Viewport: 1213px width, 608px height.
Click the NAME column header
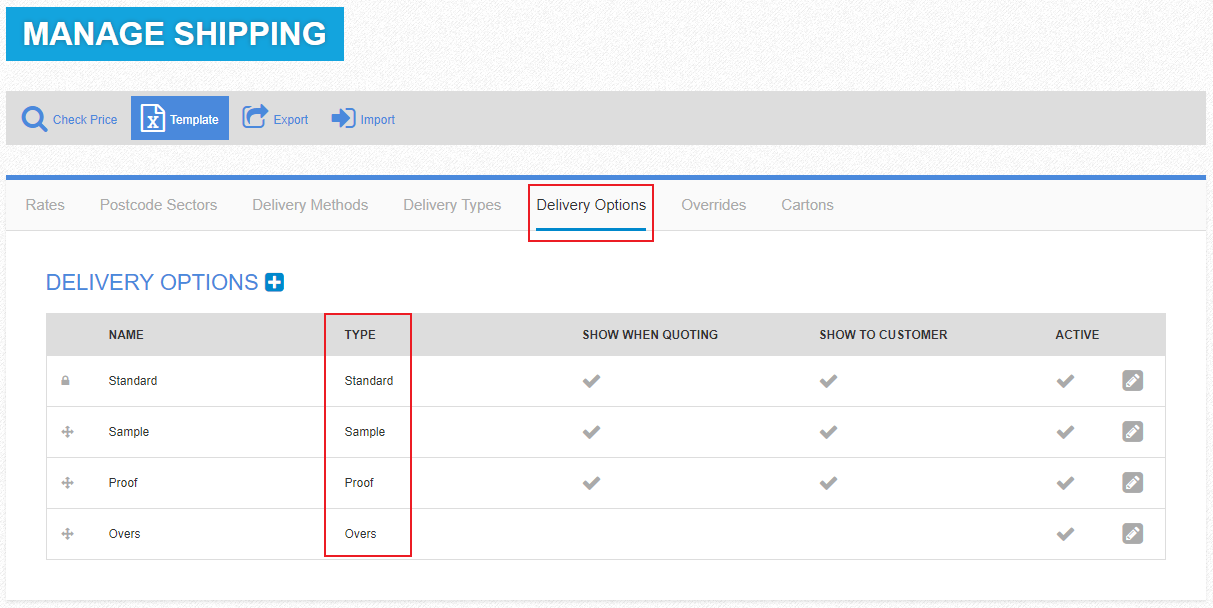click(126, 335)
